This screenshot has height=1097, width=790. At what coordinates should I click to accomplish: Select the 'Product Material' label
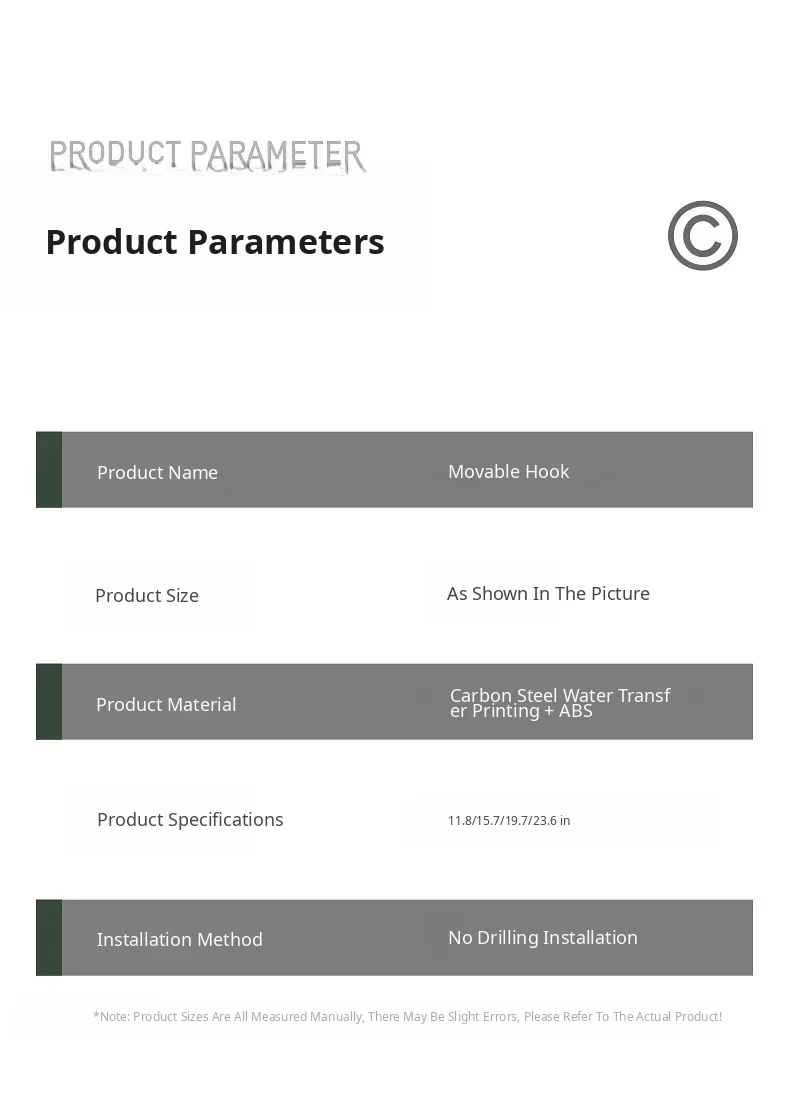[x=166, y=705]
